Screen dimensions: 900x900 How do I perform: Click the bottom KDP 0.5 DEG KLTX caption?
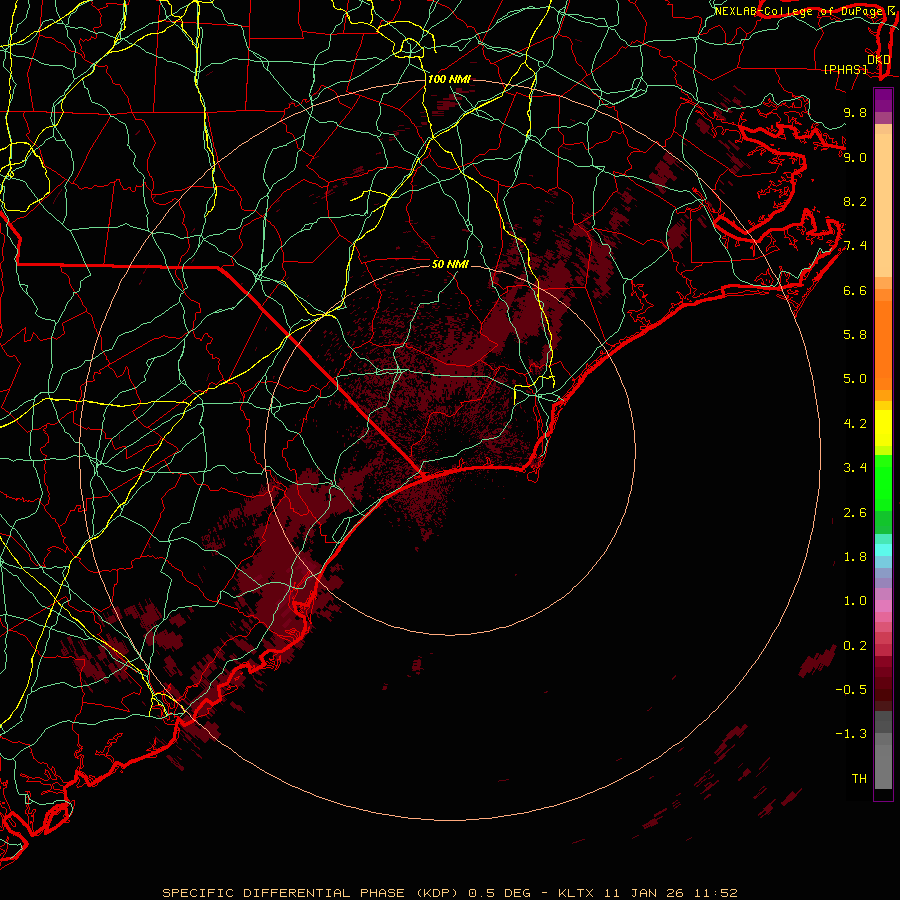(450, 893)
